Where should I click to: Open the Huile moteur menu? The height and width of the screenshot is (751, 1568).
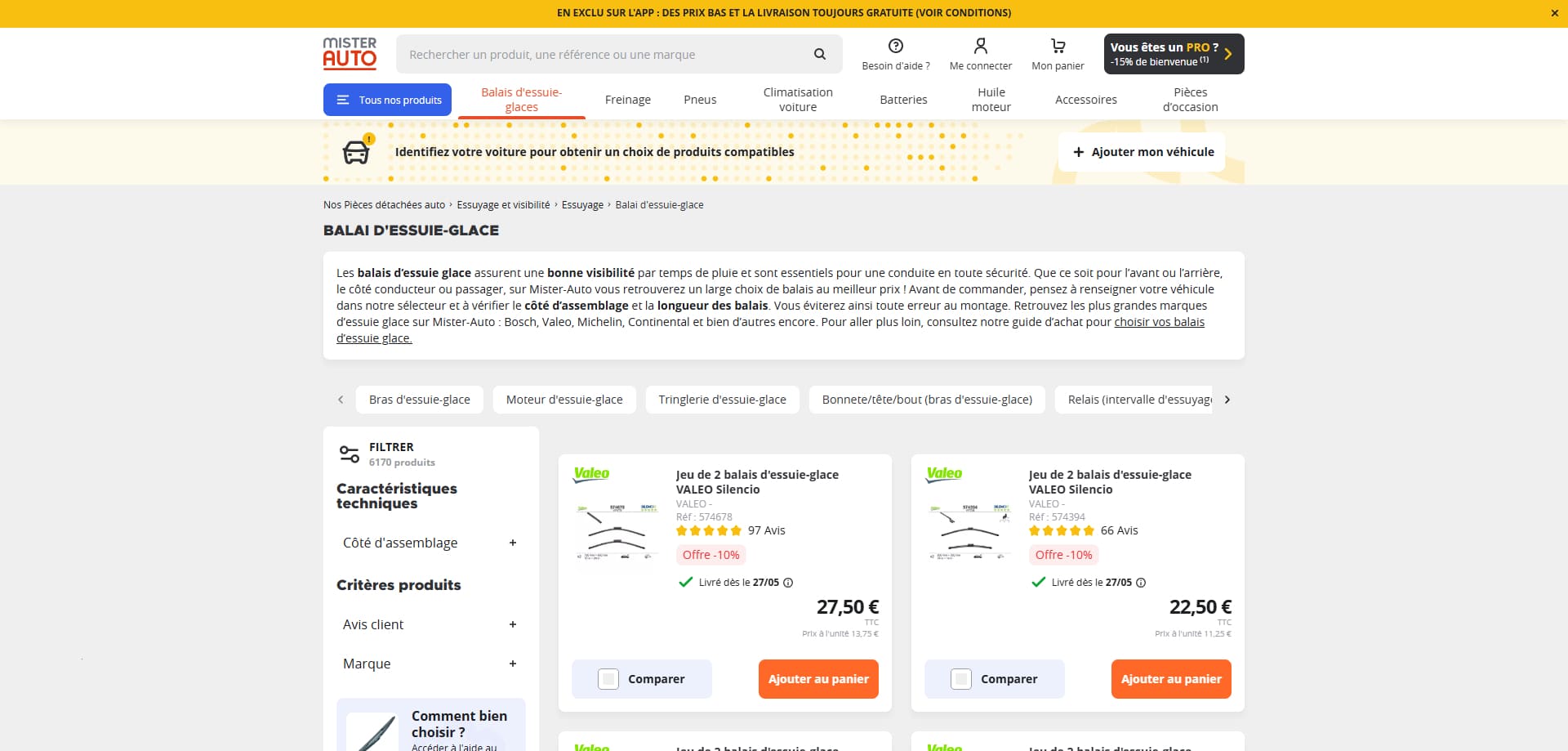(x=991, y=100)
